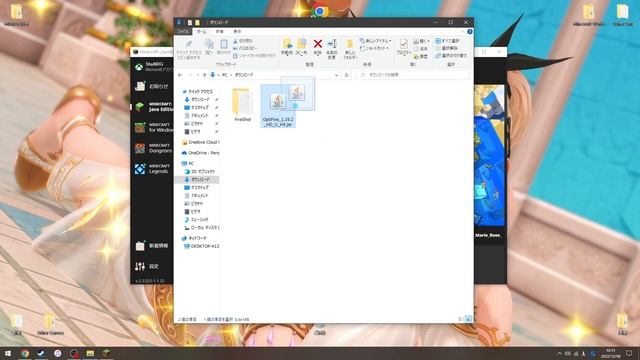Cut the selected file via ribbon
Viewport: 640px width, 360px height.
[243, 41]
